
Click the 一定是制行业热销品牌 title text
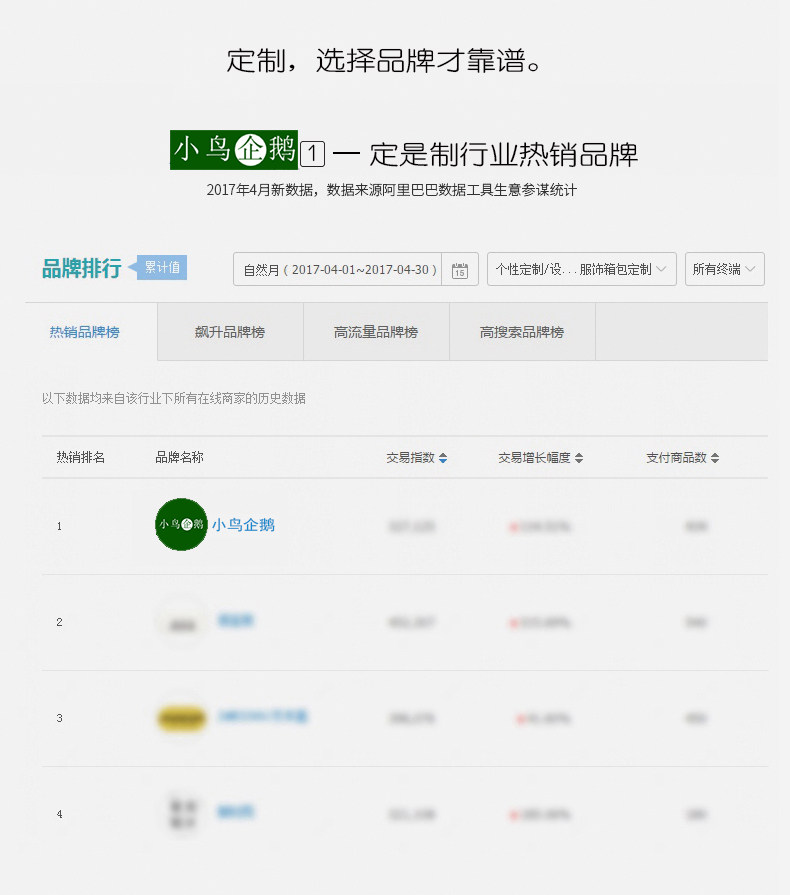click(485, 155)
